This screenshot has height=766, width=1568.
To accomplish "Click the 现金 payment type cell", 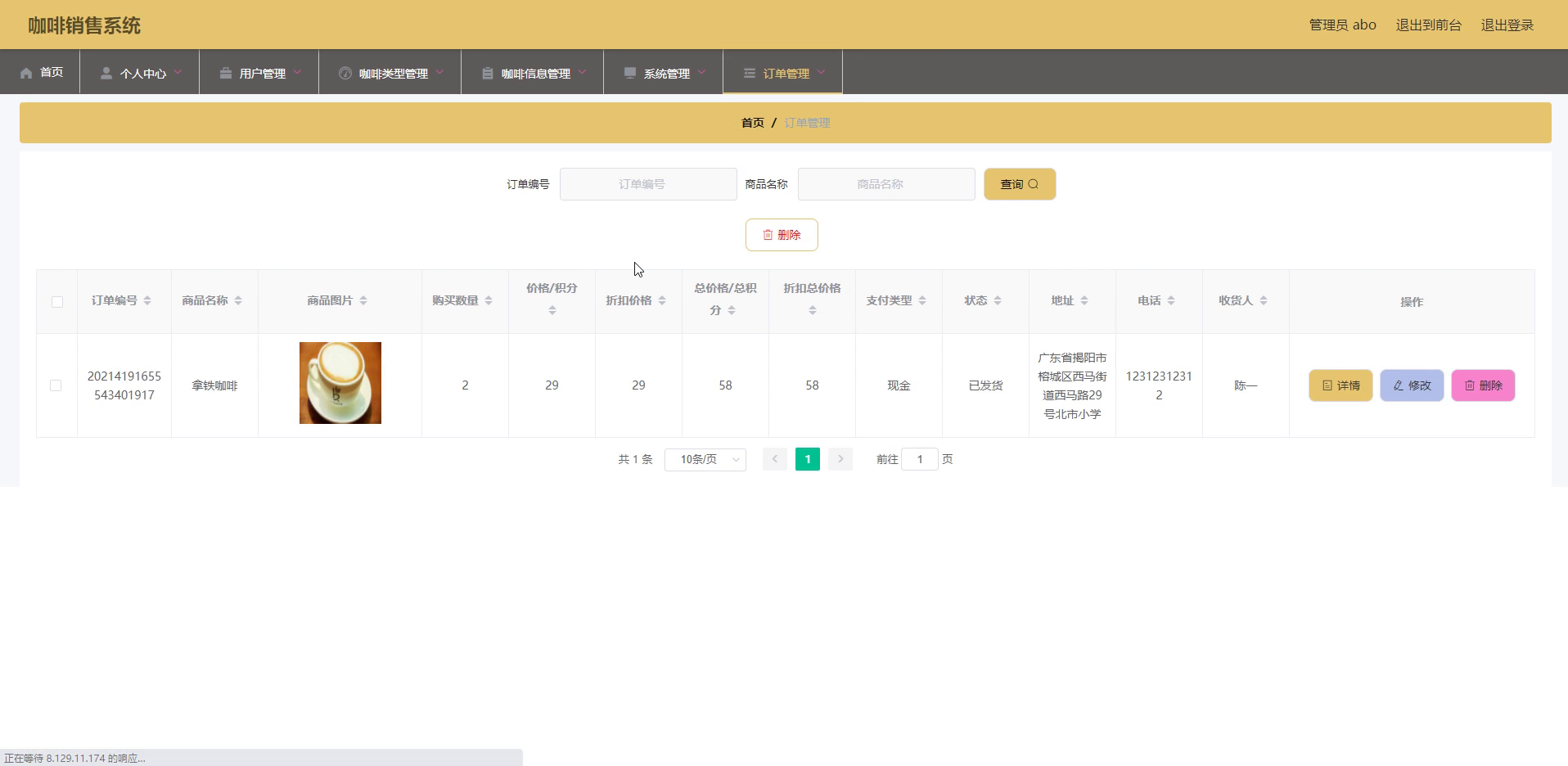I will [x=899, y=385].
